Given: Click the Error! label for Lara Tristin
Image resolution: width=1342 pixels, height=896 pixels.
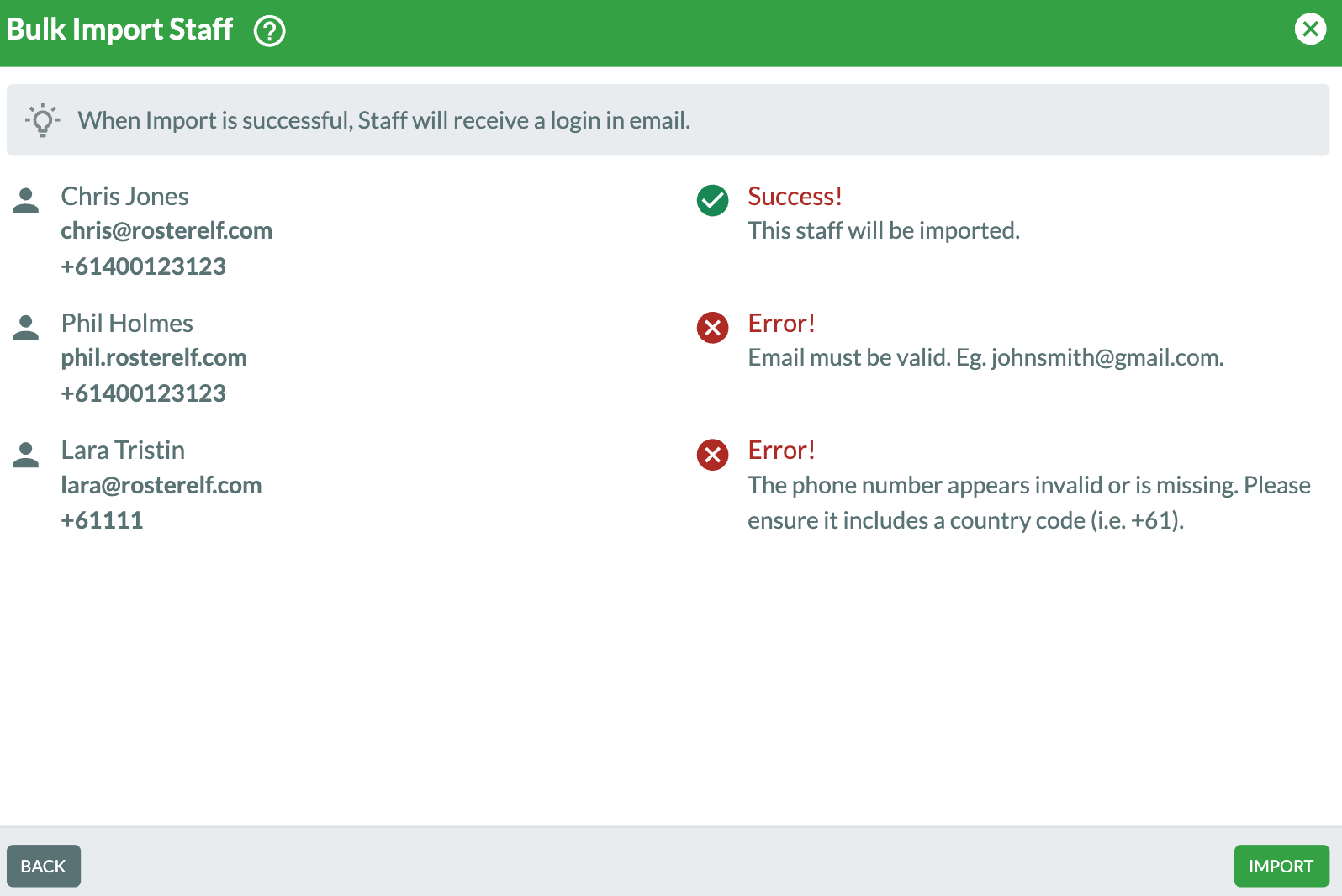Looking at the screenshot, I should (x=781, y=450).
